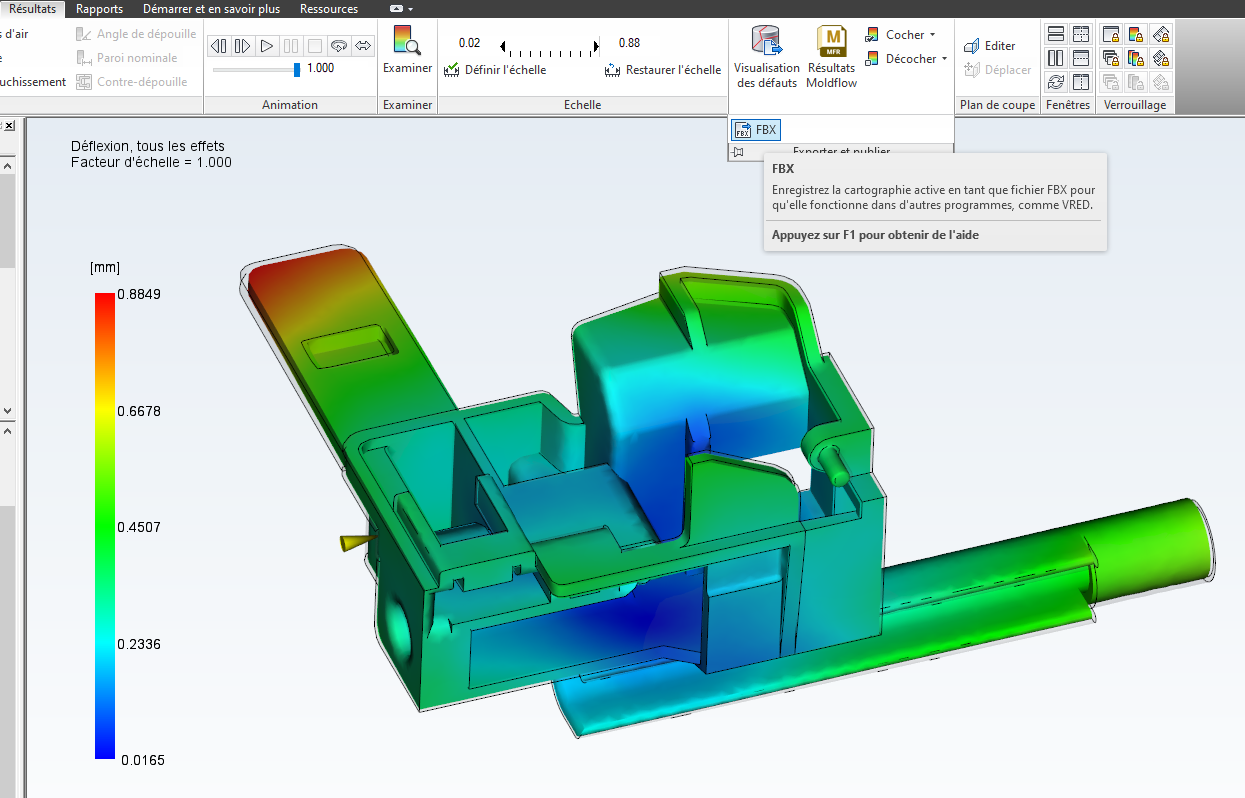Switch to the Rapports tab
This screenshot has height=798, width=1245.
[x=99, y=9]
